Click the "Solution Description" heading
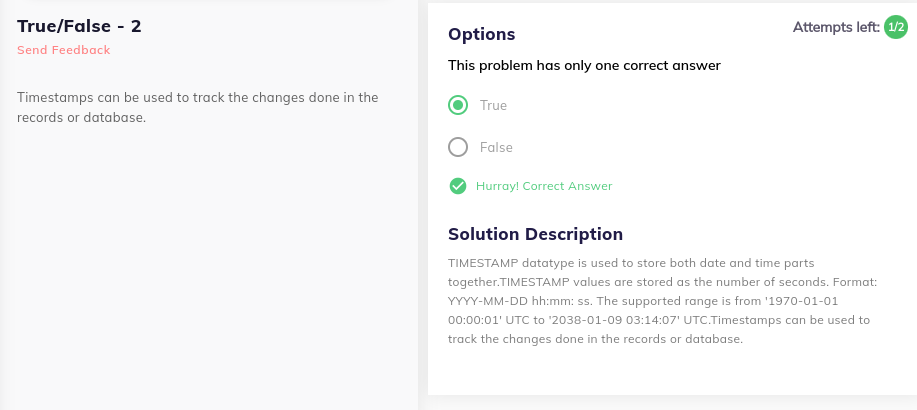917x410 pixels. [535, 234]
